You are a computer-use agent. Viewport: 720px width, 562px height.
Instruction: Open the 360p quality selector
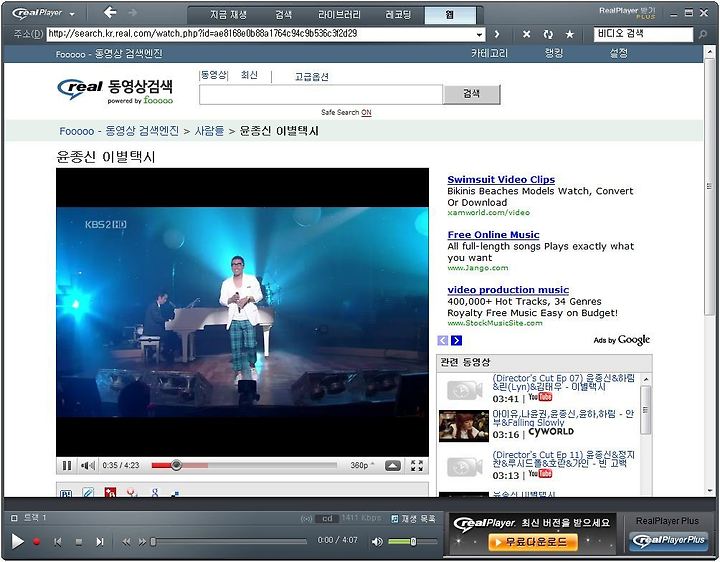[362, 466]
